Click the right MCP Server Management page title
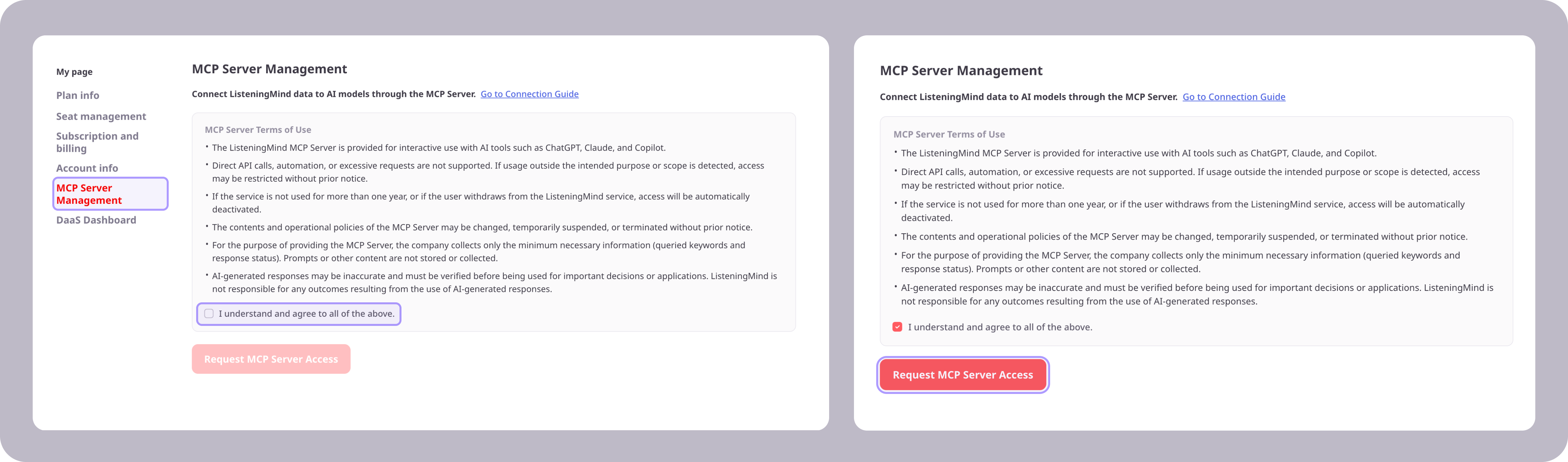This screenshot has width=1568, height=462. coord(961,71)
